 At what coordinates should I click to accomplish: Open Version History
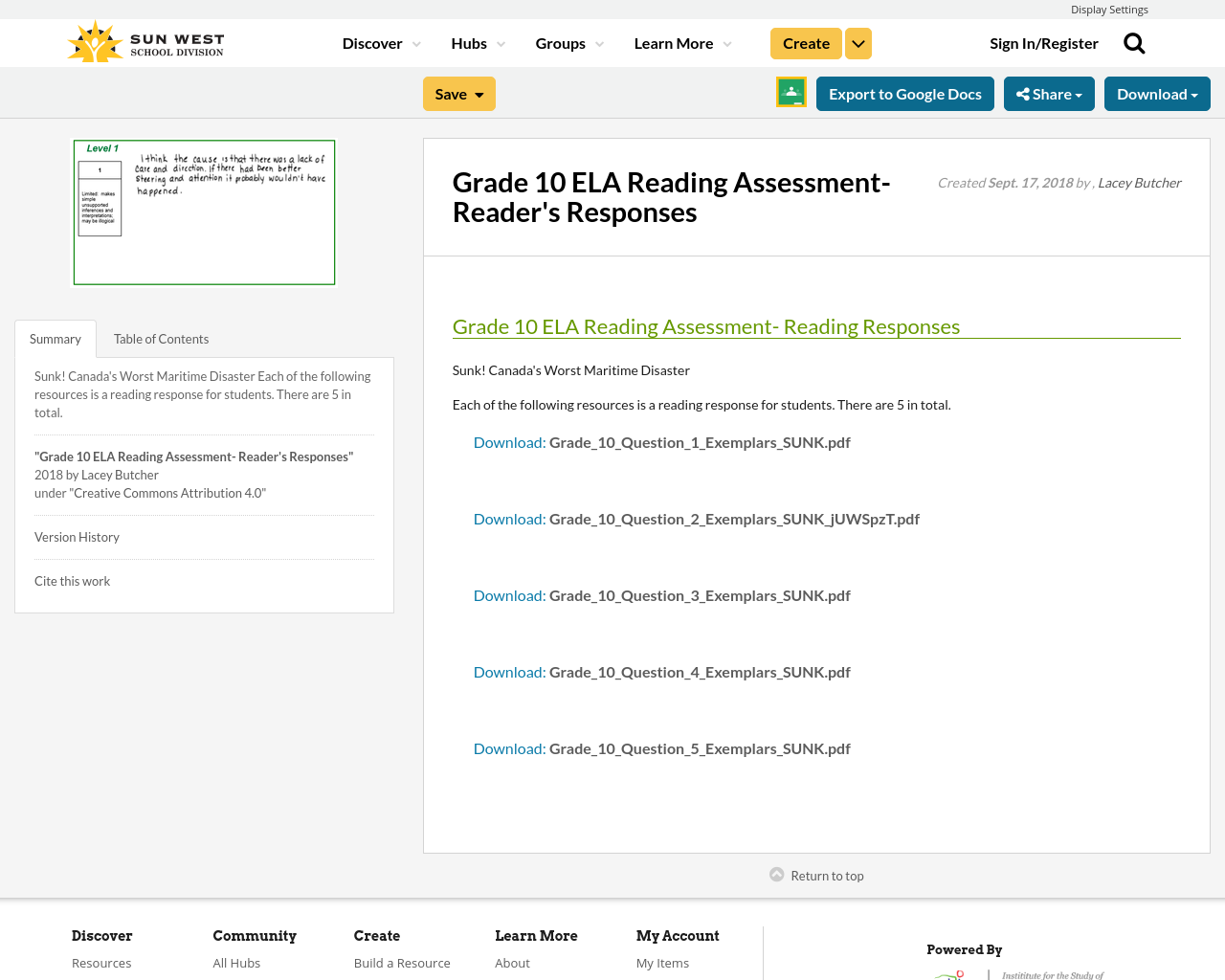(x=77, y=536)
